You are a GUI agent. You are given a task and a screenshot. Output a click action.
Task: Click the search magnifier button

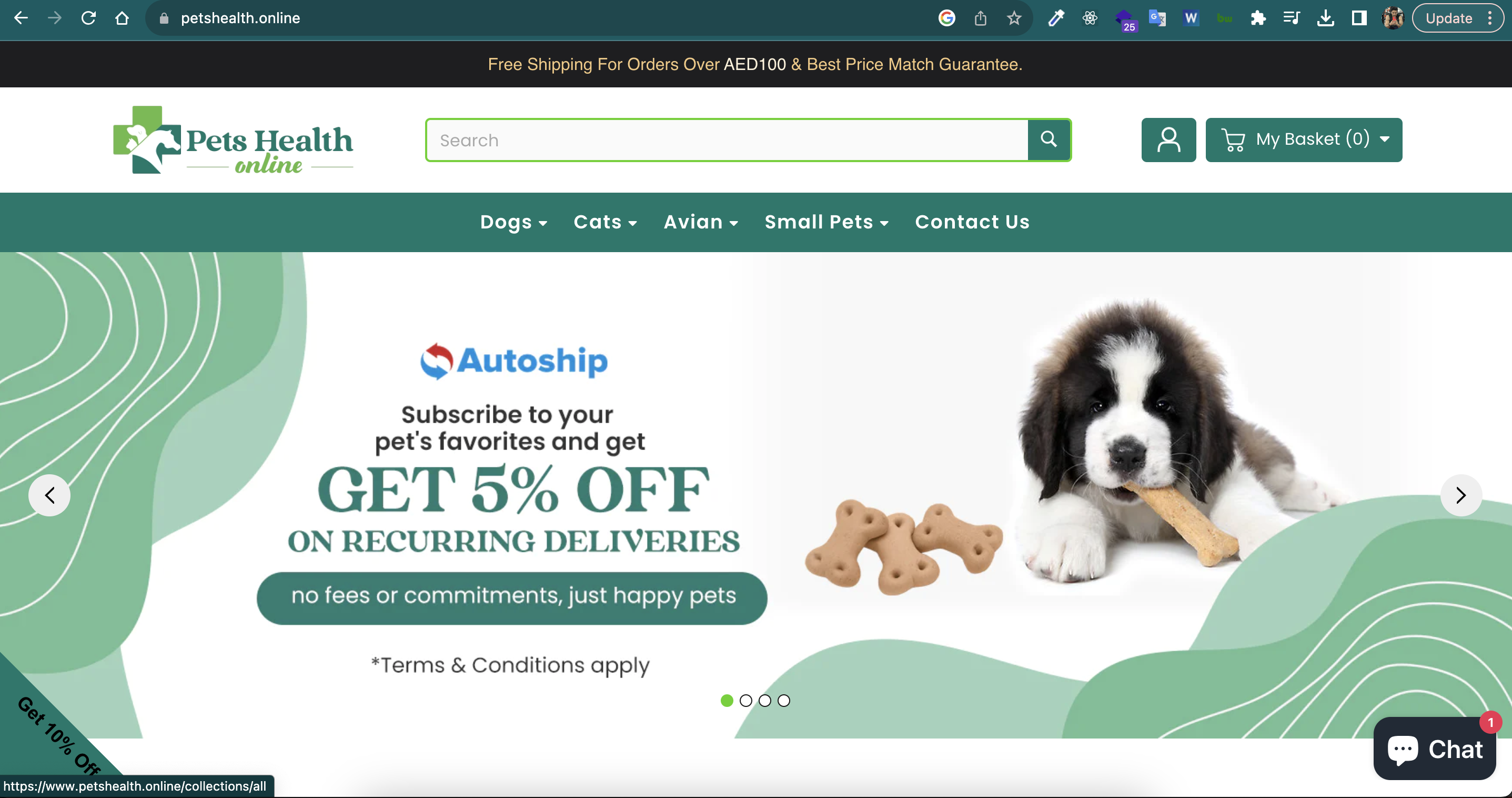point(1049,139)
